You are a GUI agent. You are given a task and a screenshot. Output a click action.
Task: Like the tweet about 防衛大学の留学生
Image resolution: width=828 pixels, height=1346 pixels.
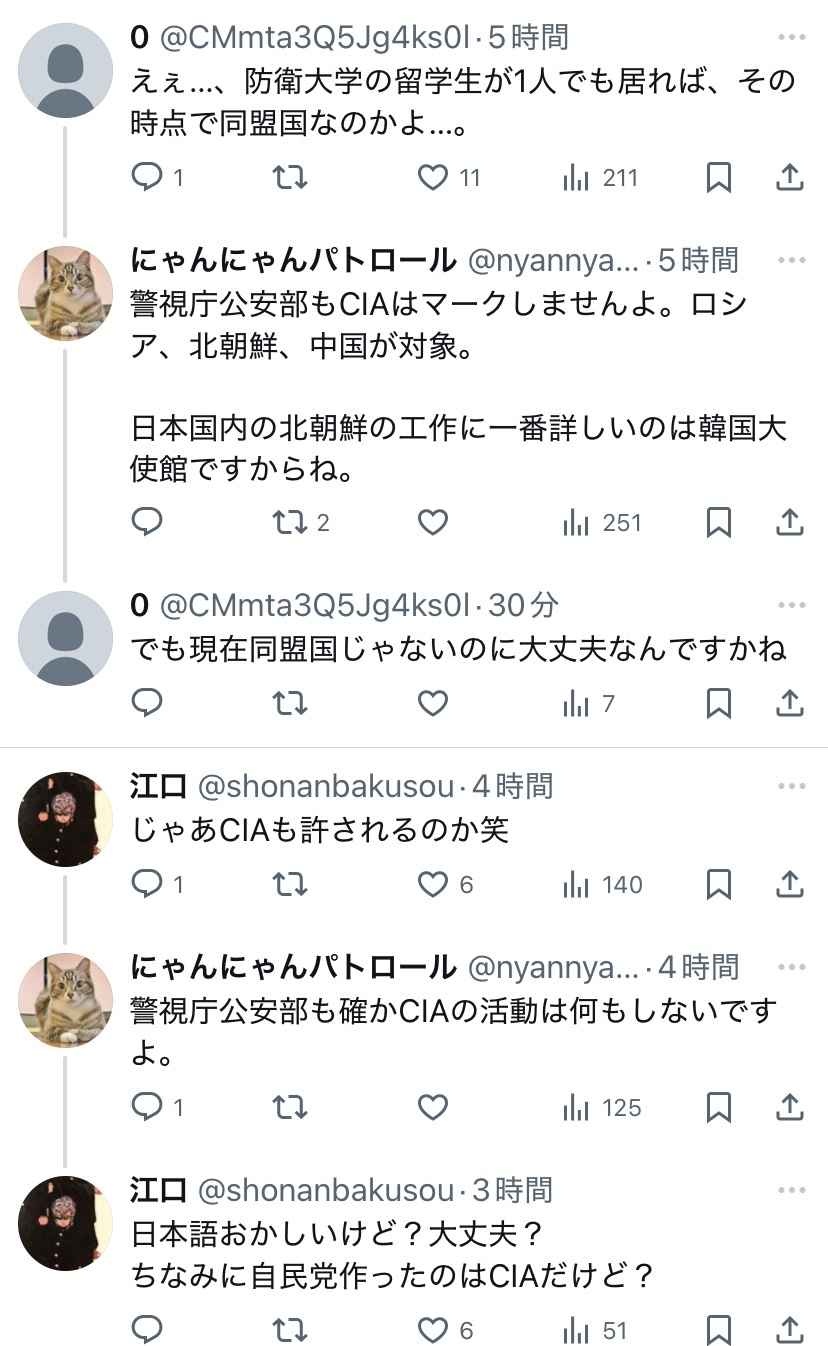432,178
